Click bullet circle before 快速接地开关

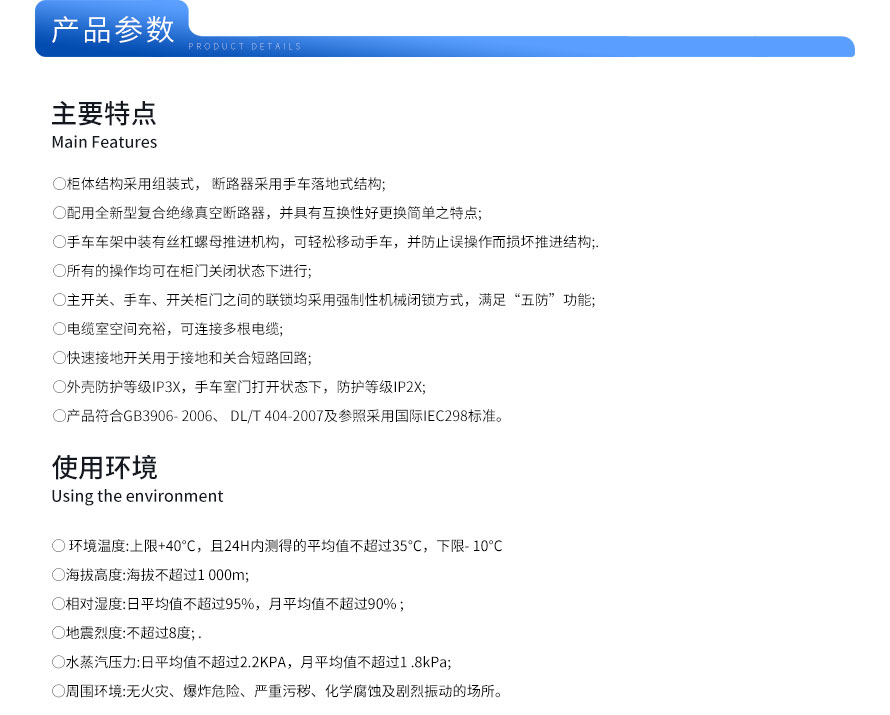click(58, 358)
